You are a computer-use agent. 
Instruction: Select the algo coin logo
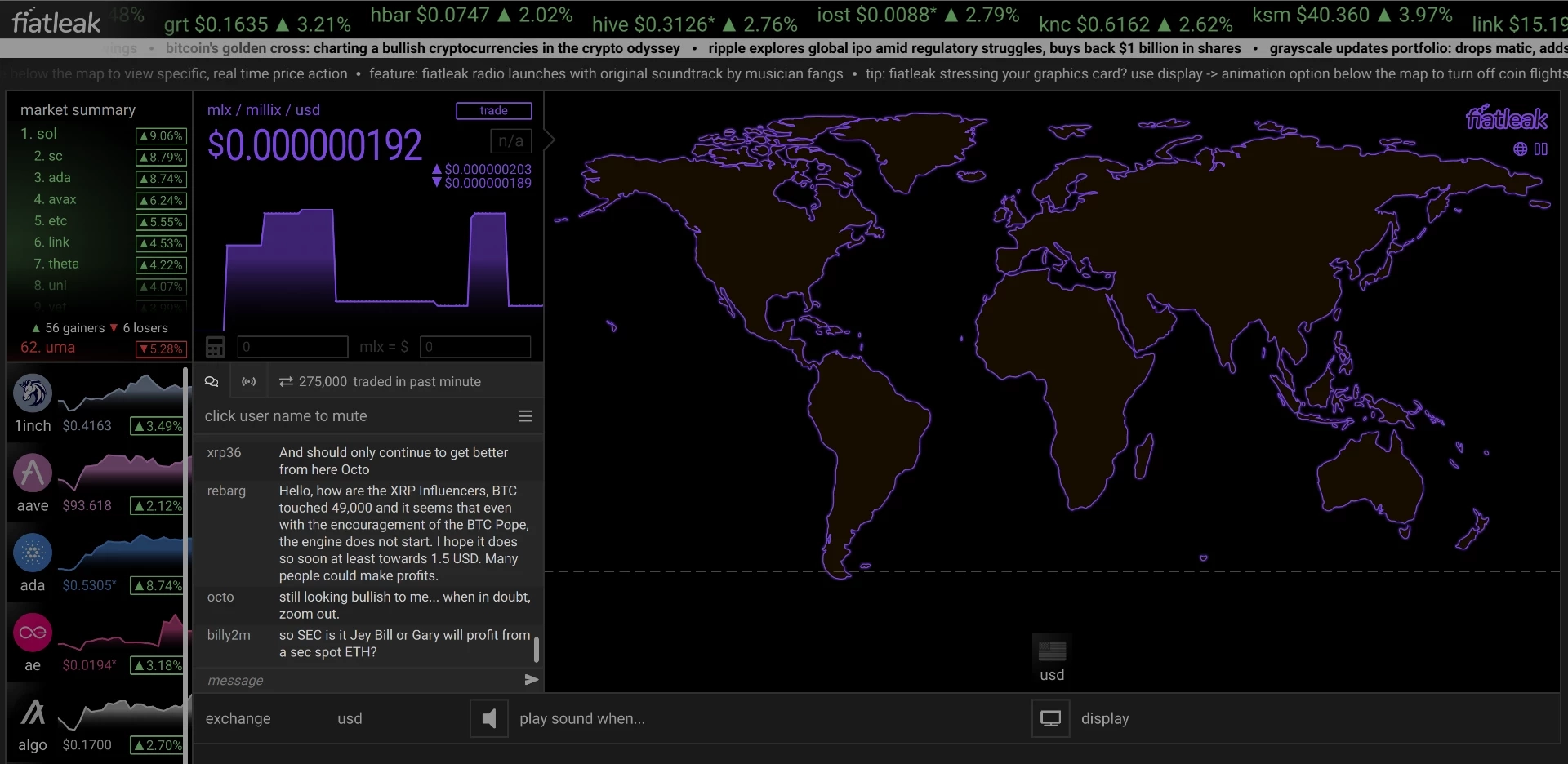33,713
